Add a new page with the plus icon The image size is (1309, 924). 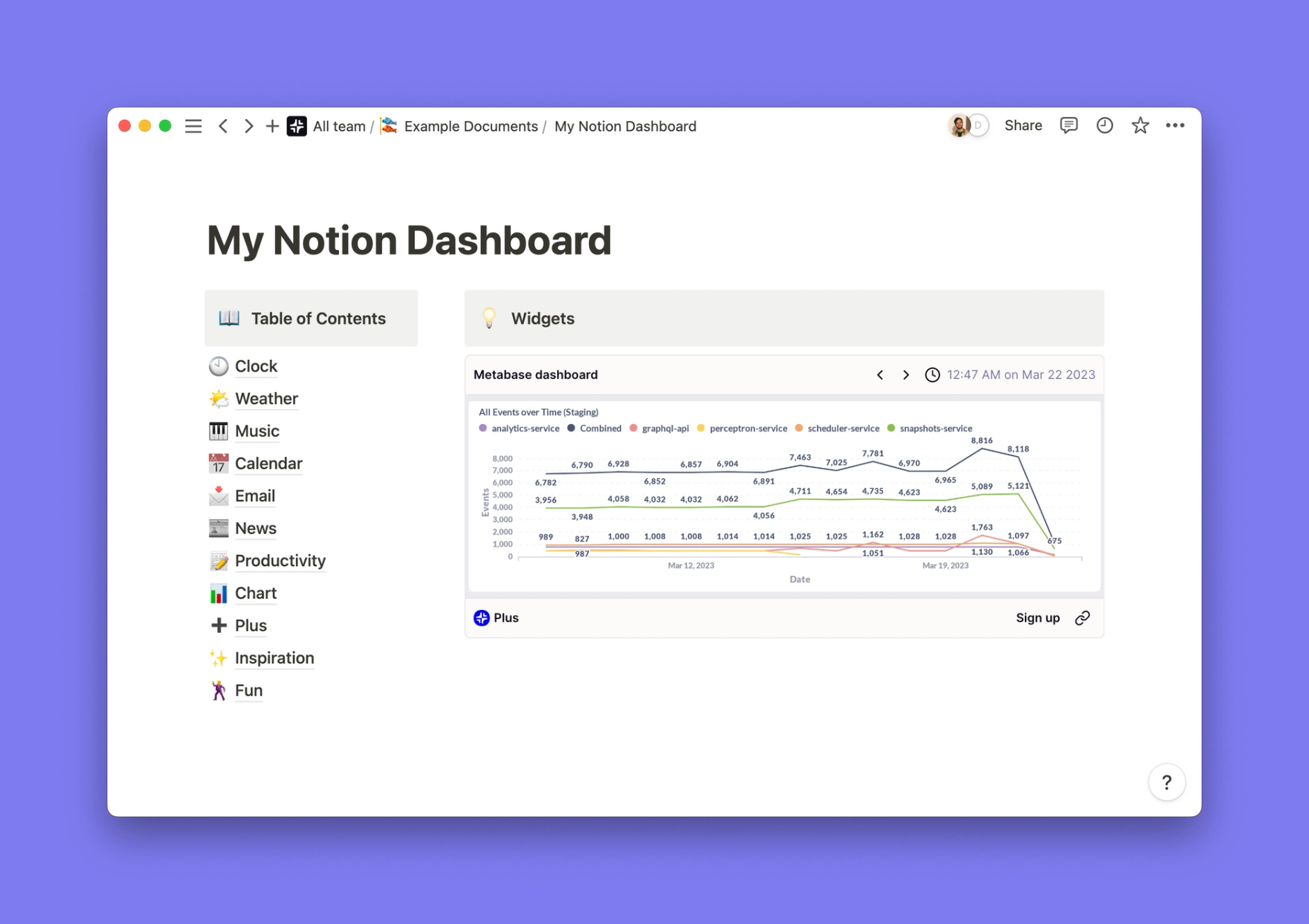[272, 126]
